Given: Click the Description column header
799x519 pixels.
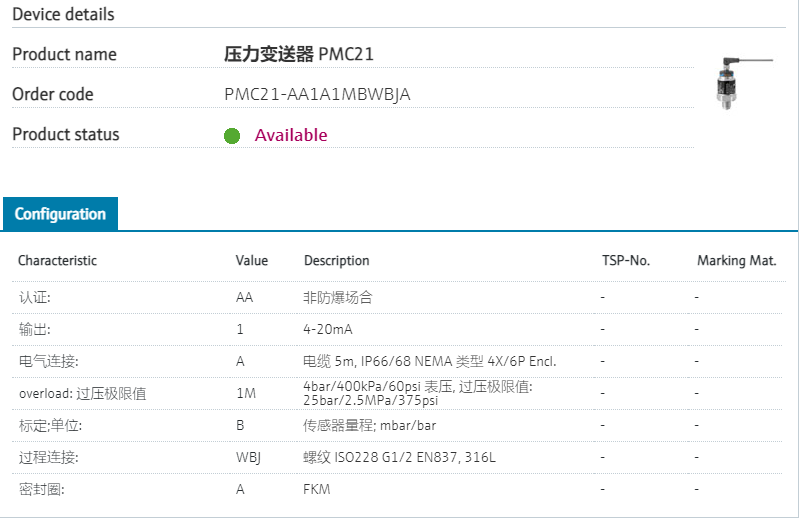Looking at the screenshot, I should tap(337, 261).
